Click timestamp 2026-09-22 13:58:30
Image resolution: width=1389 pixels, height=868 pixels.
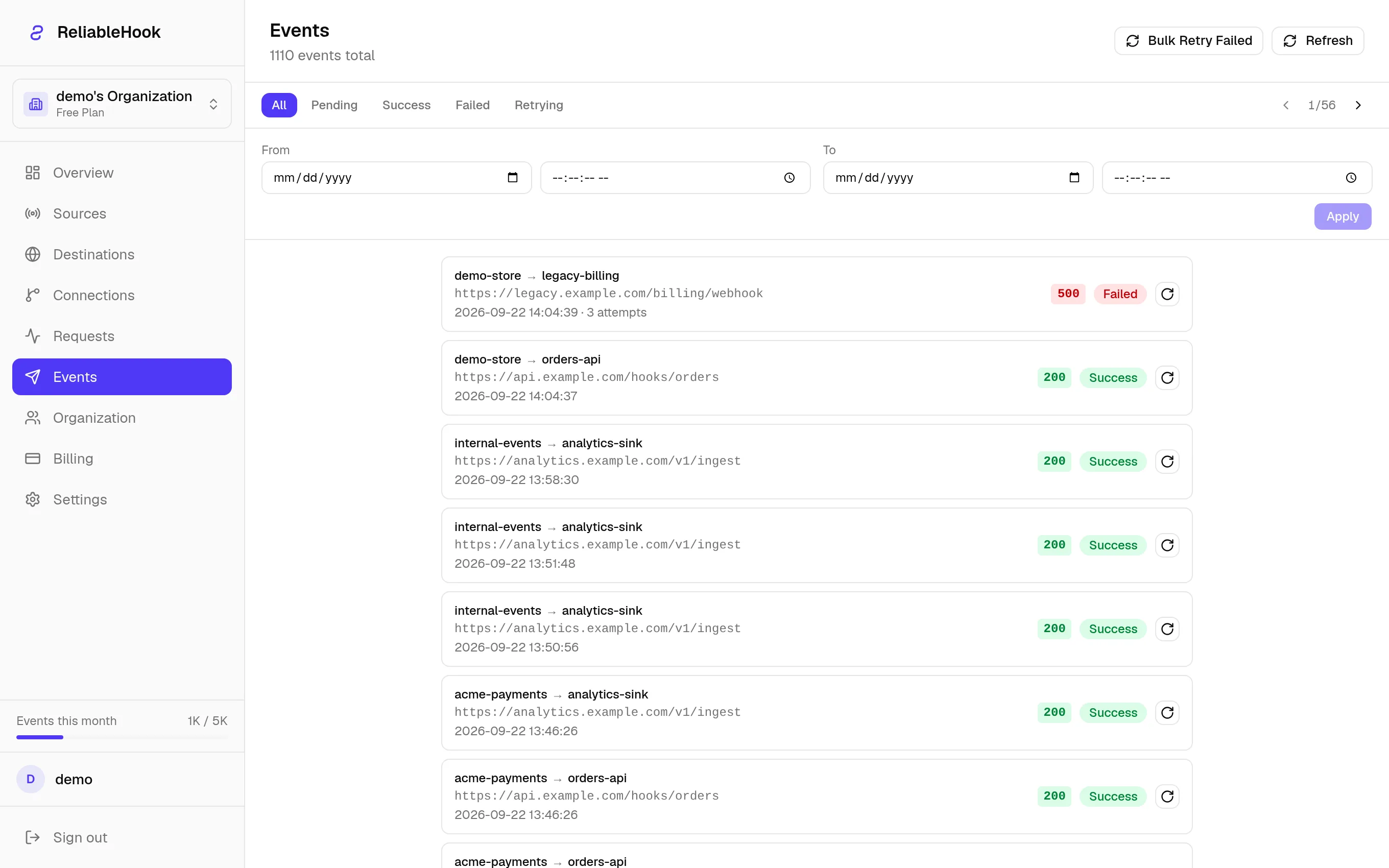point(517,480)
